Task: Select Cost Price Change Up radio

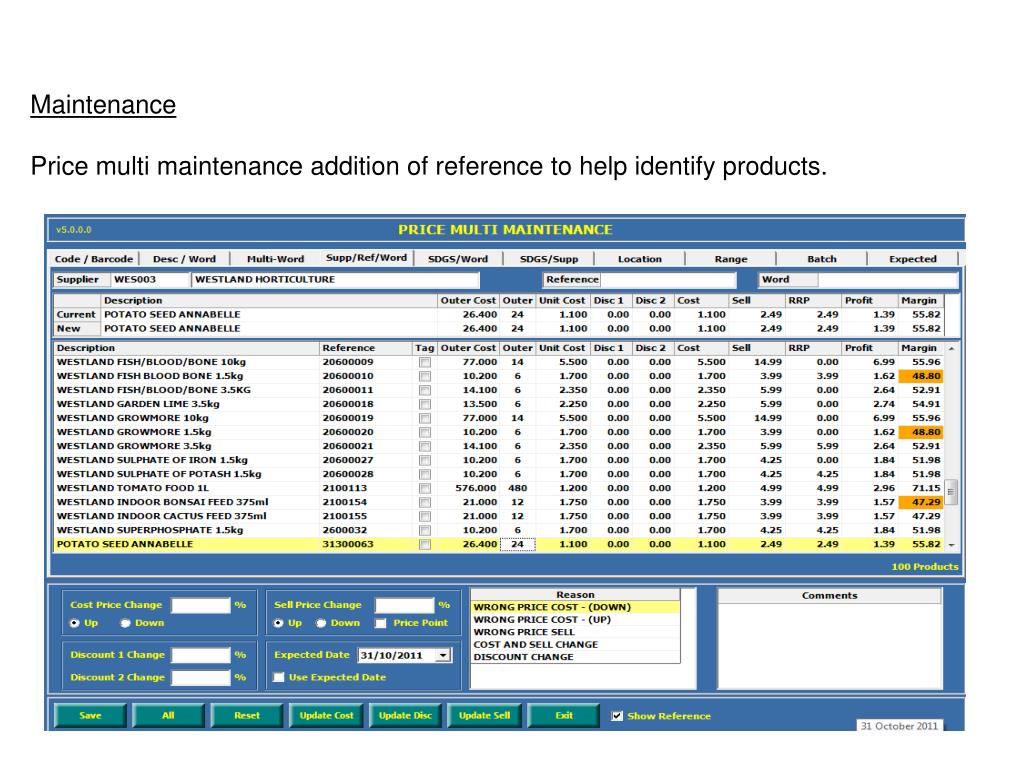Action: (x=75, y=623)
